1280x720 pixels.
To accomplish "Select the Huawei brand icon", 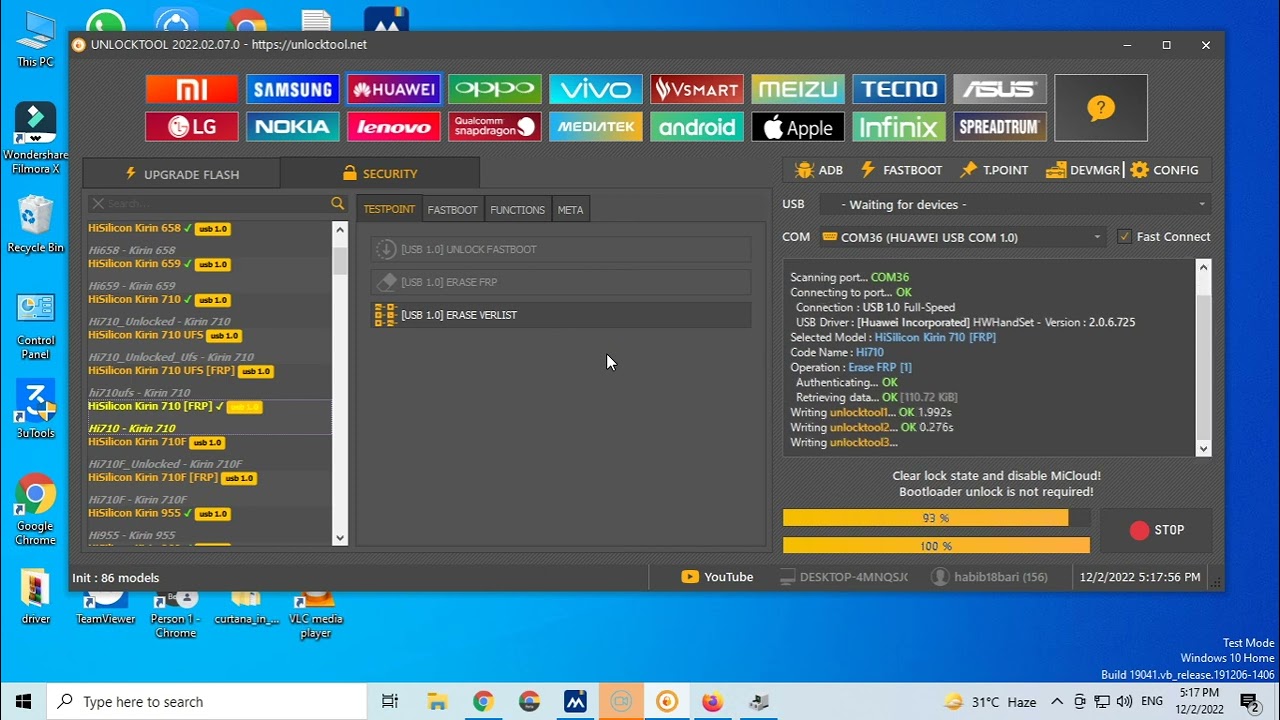I will pos(394,90).
